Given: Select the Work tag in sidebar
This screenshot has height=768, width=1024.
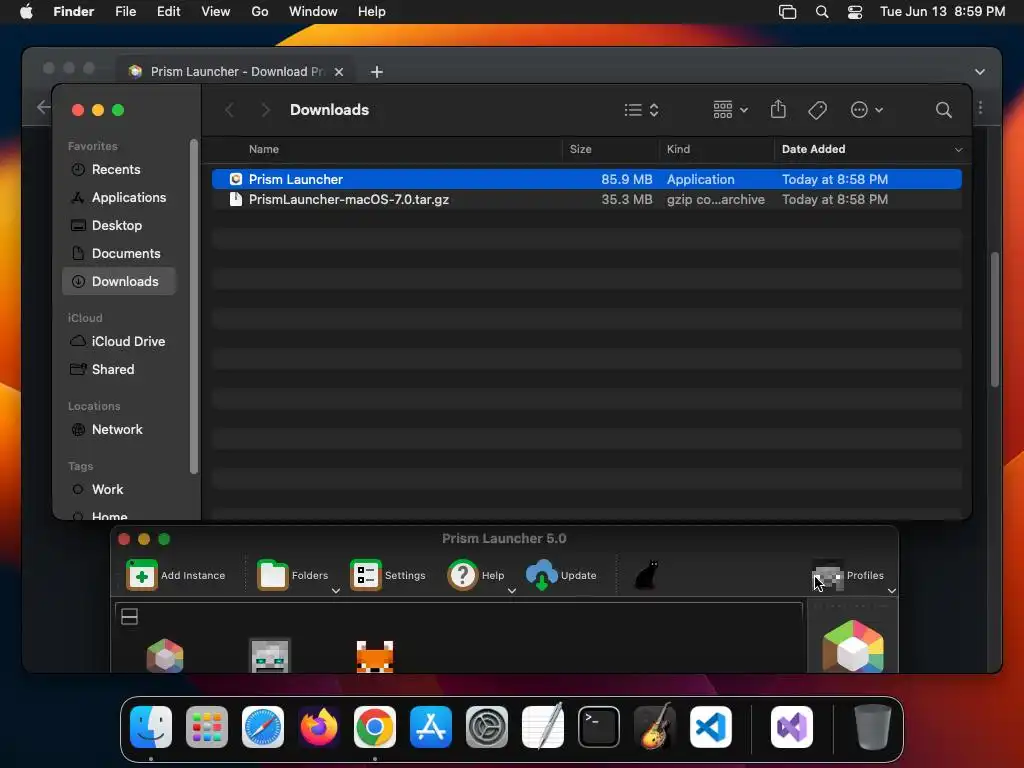Looking at the screenshot, I should [x=120, y=490].
